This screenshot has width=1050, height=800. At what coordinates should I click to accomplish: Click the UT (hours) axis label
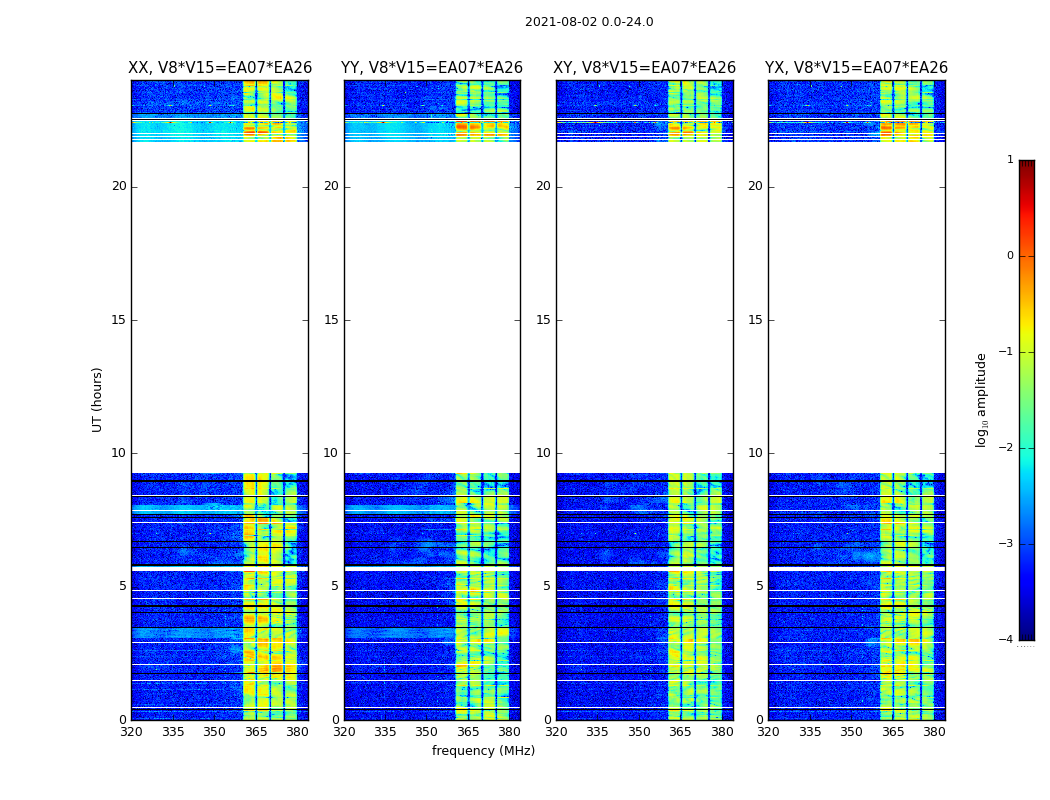pyautogui.click(x=97, y=400)
